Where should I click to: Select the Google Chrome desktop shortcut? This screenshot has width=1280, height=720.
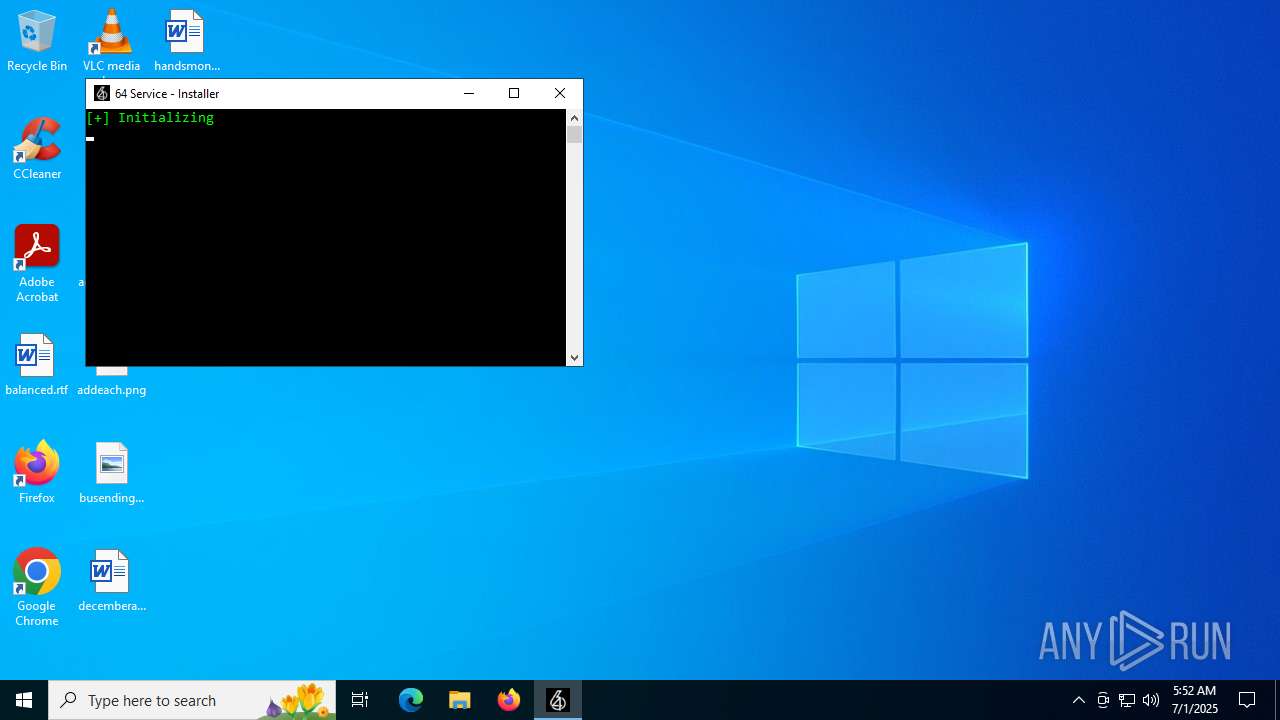tap(37, 588)
